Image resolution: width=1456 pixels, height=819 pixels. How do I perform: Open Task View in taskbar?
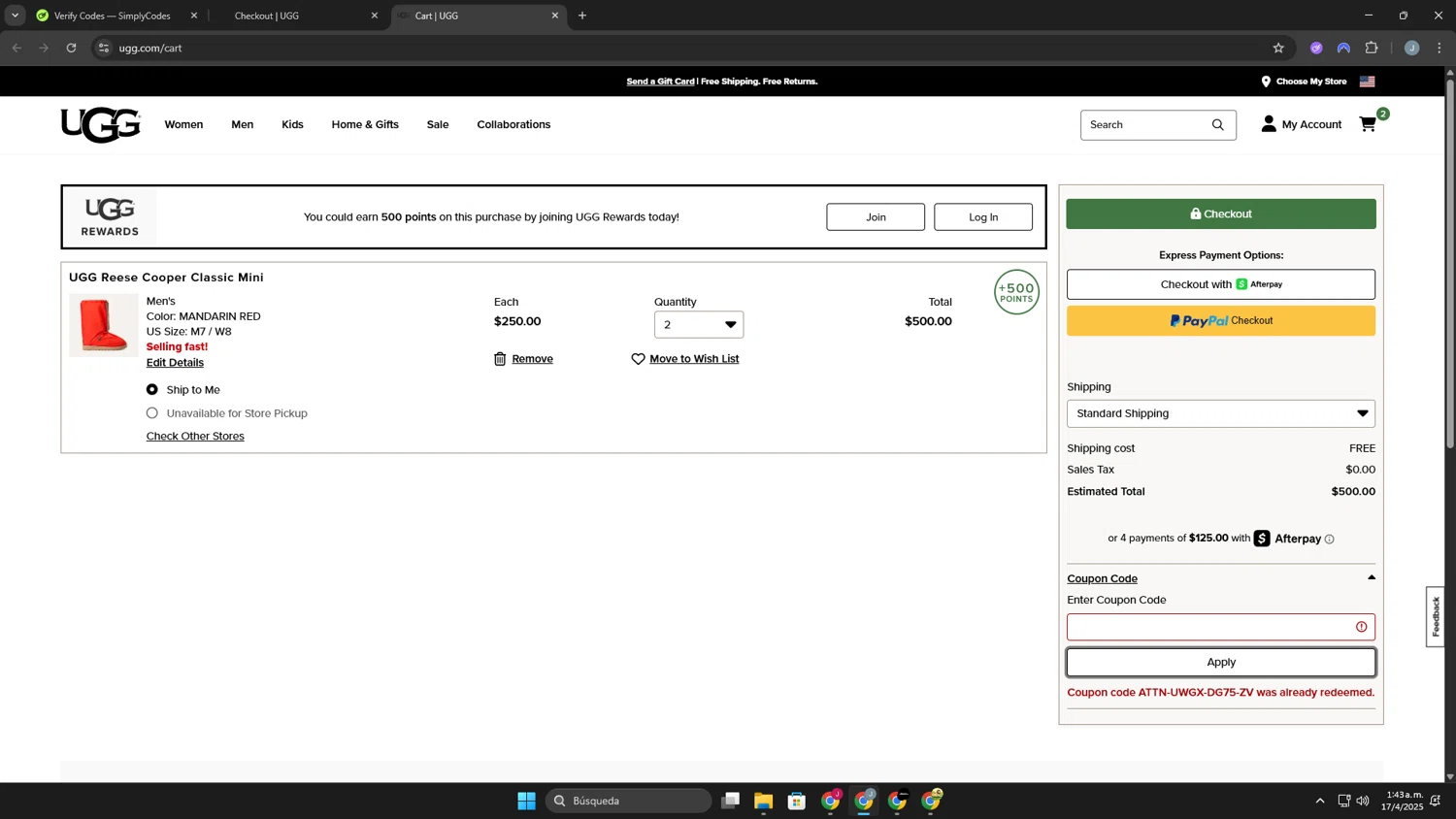pos(731,801)
